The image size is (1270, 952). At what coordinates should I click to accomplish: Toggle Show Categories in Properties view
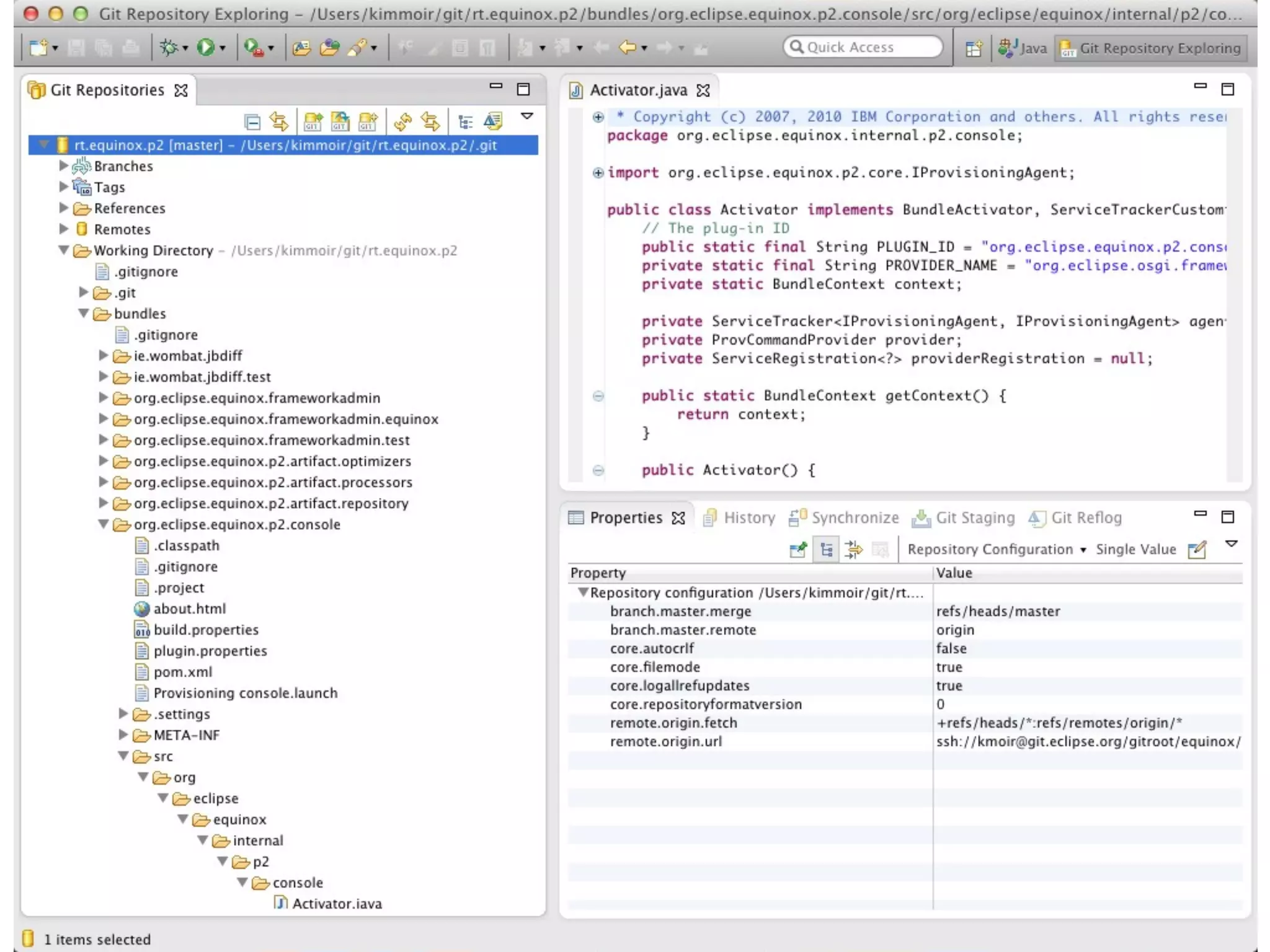pyautogui.click(x=827, y=550)
